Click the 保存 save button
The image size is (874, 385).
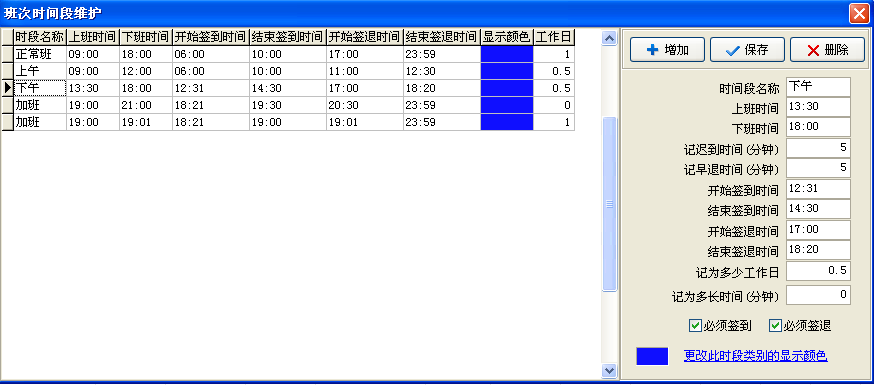[747, 50]
